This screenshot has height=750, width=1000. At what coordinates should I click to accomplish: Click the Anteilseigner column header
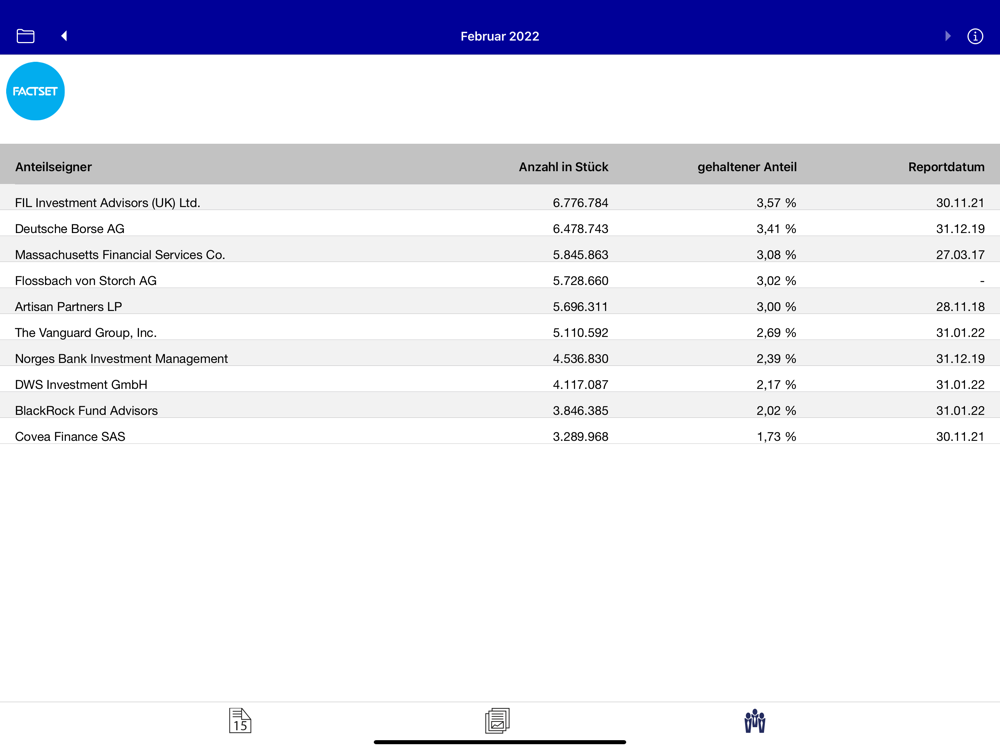[54, 167]
